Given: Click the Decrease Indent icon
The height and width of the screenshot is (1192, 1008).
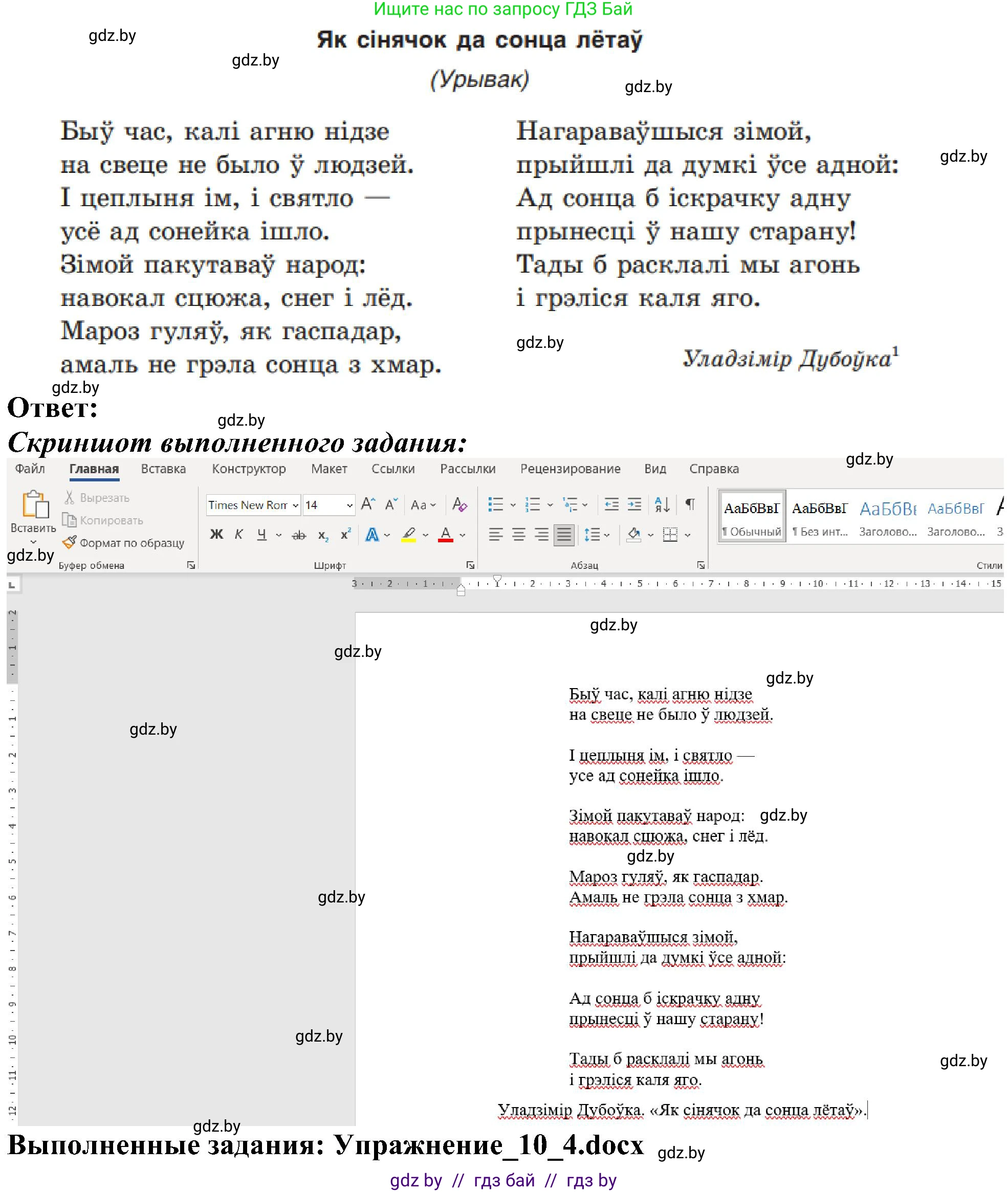Looking at the screenshot, I should point(611,505).
